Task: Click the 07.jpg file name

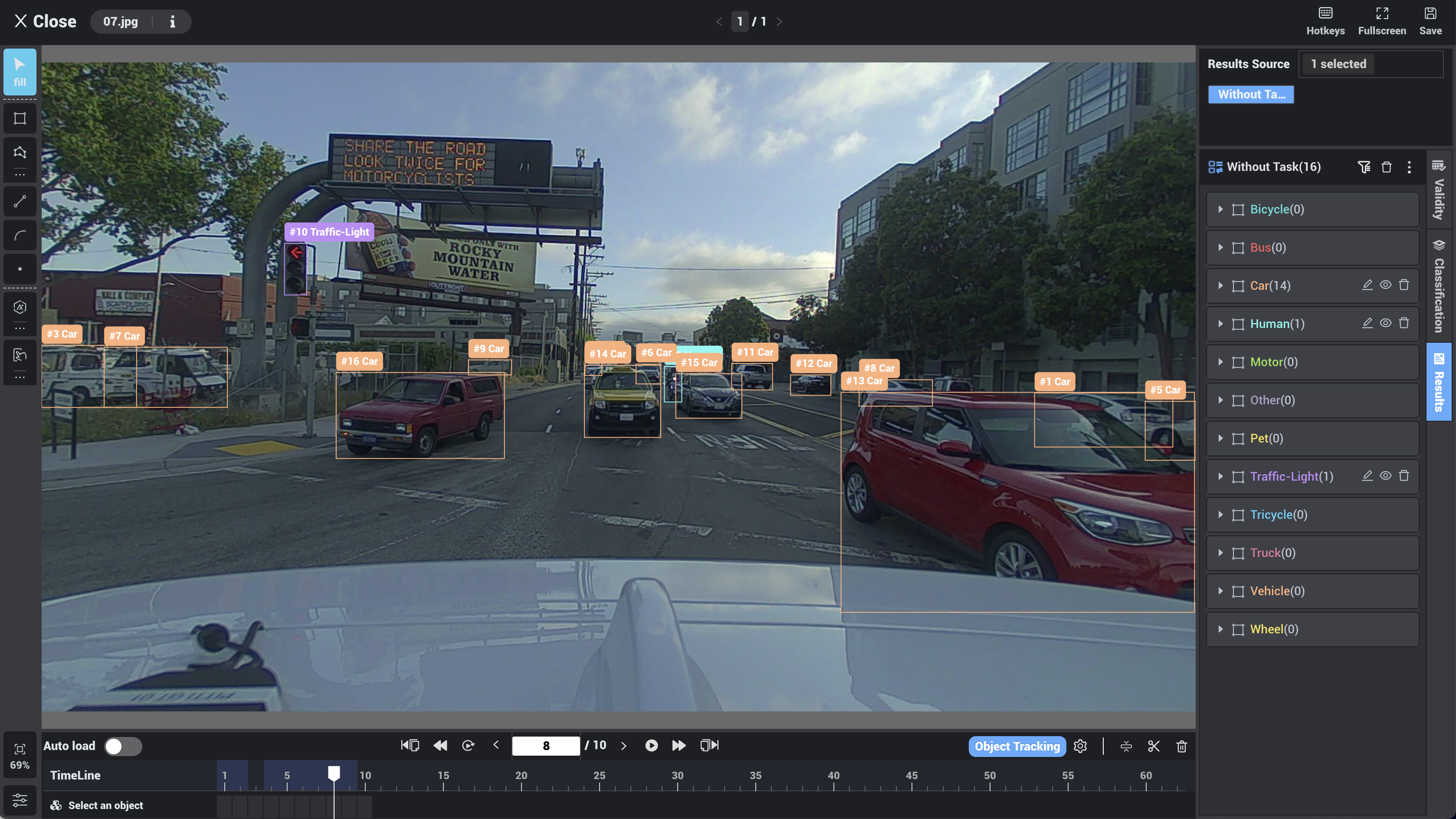Action: click(x=120, y=22)
